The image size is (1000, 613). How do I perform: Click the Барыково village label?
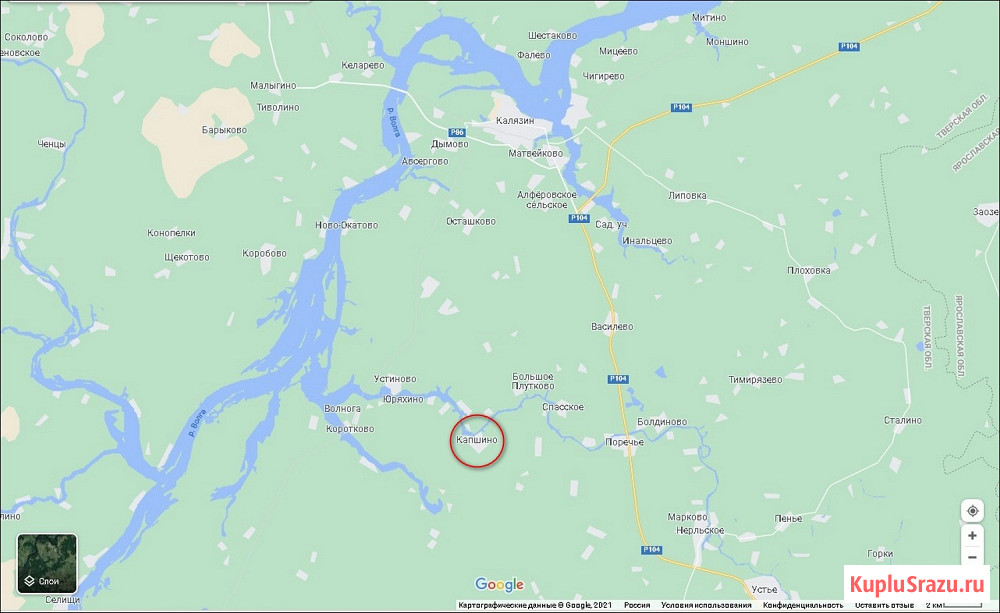click(224, 130)
